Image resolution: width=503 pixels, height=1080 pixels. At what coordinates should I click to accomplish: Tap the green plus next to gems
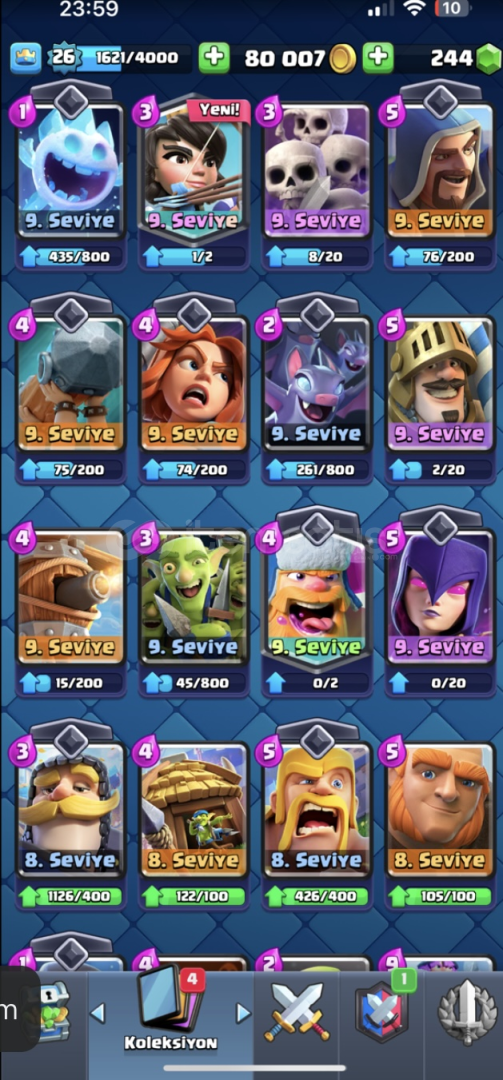pos(378,58)
